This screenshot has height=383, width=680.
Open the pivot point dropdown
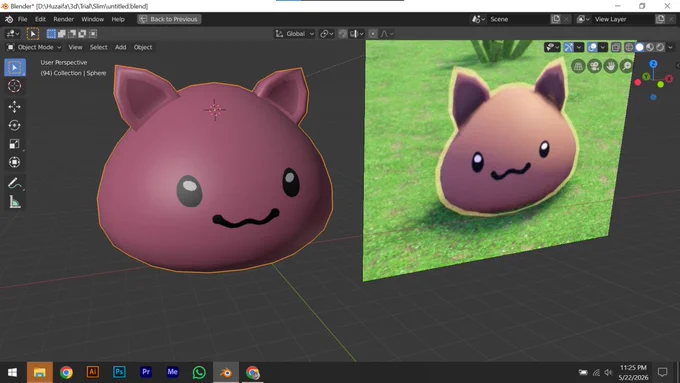pyautogui.click(x=327, y=34)
